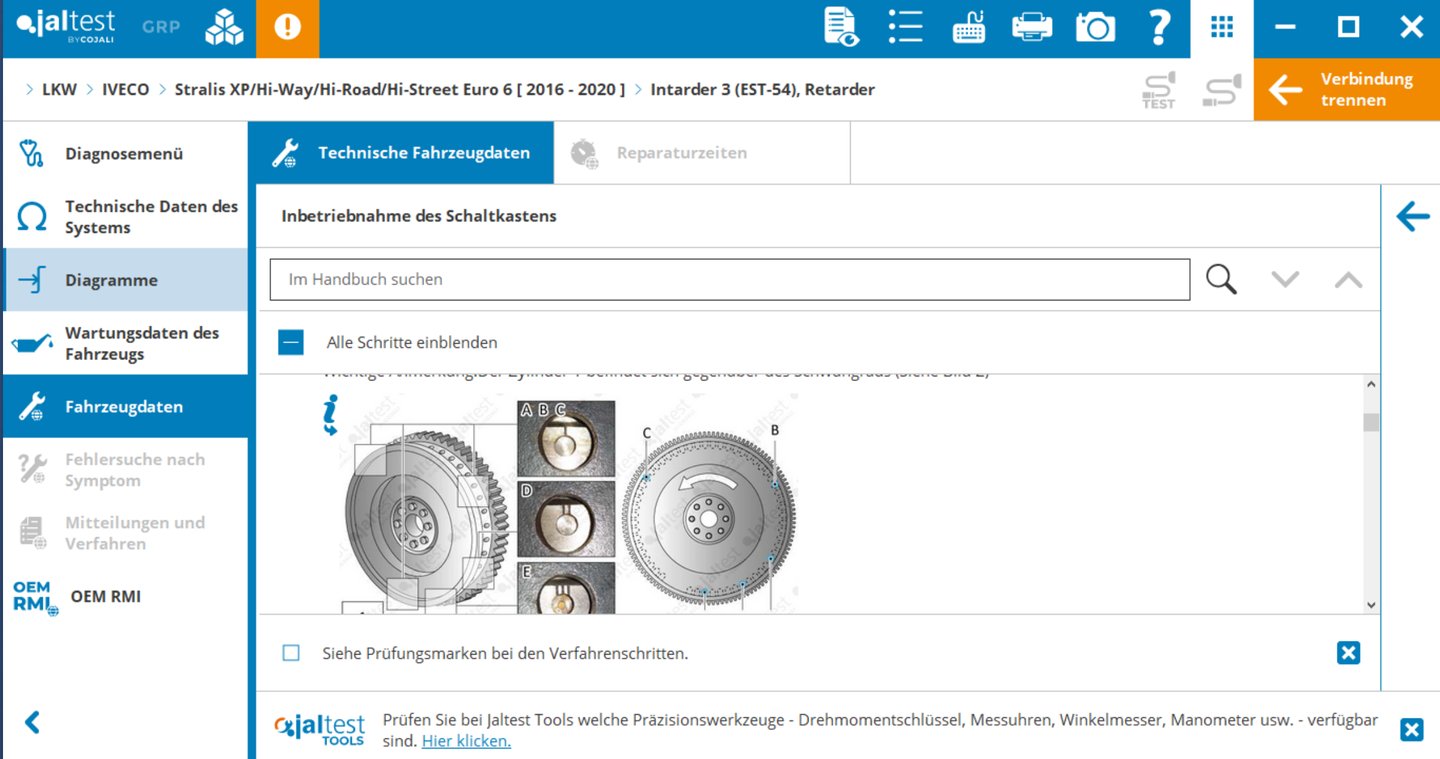
Task: Open Diagramme in the sidebar
Action: 125,280
